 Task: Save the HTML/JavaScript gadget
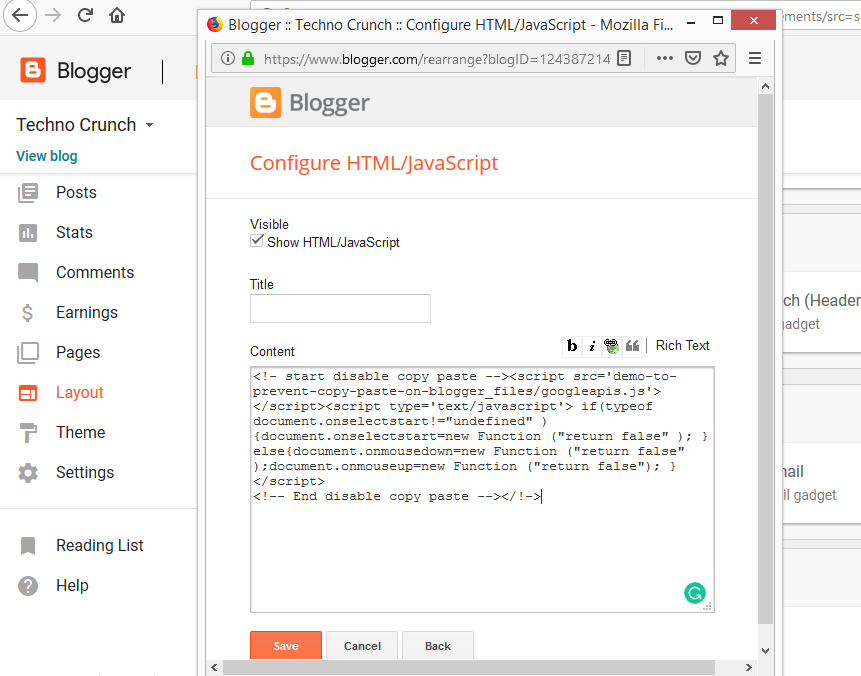[285, 645]
